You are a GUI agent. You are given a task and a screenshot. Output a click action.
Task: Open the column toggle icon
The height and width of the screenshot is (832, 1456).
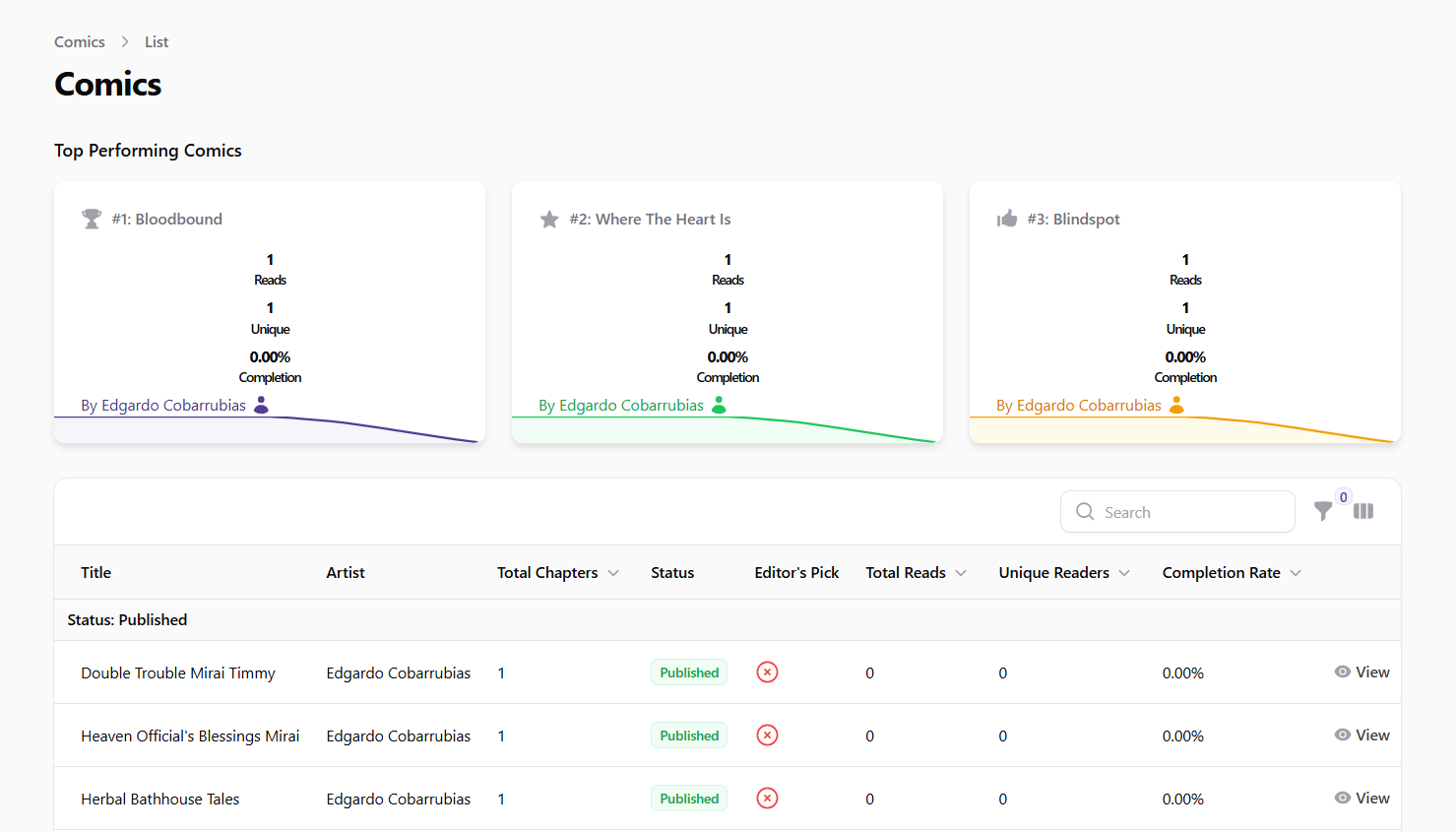1363,511
